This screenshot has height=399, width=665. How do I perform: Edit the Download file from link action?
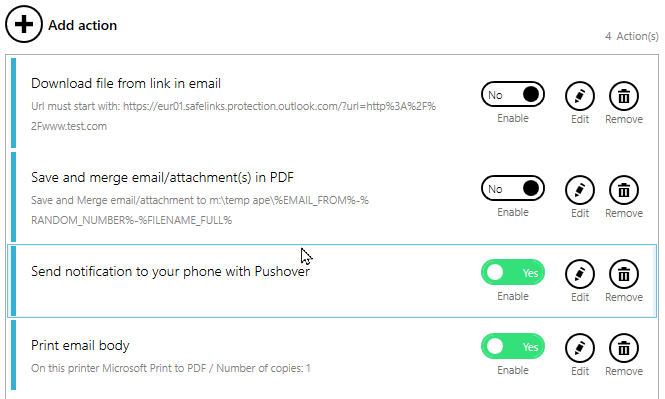click(x=580, y=96)
